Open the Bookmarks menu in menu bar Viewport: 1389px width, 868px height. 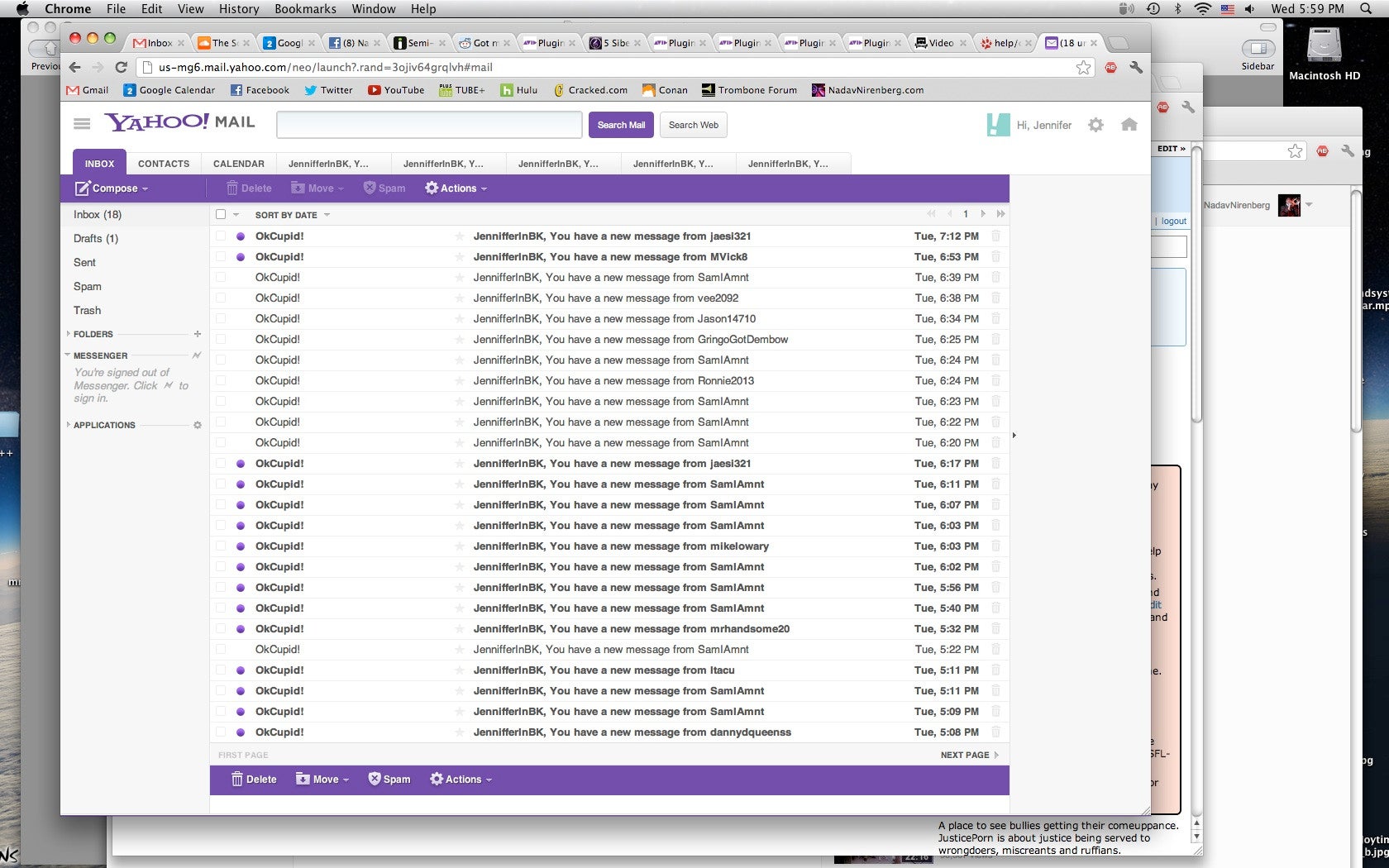pos(305,9)
